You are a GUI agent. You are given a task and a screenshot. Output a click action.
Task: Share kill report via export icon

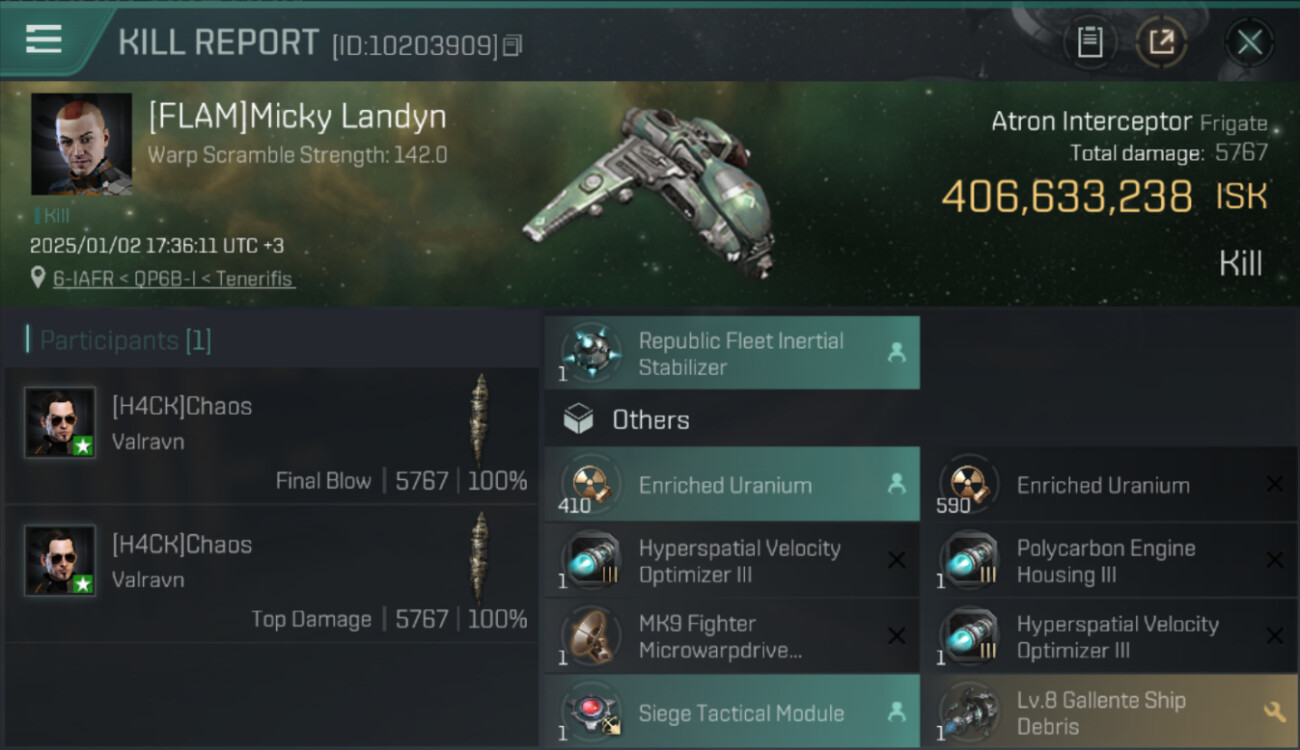pos(1161,42)
